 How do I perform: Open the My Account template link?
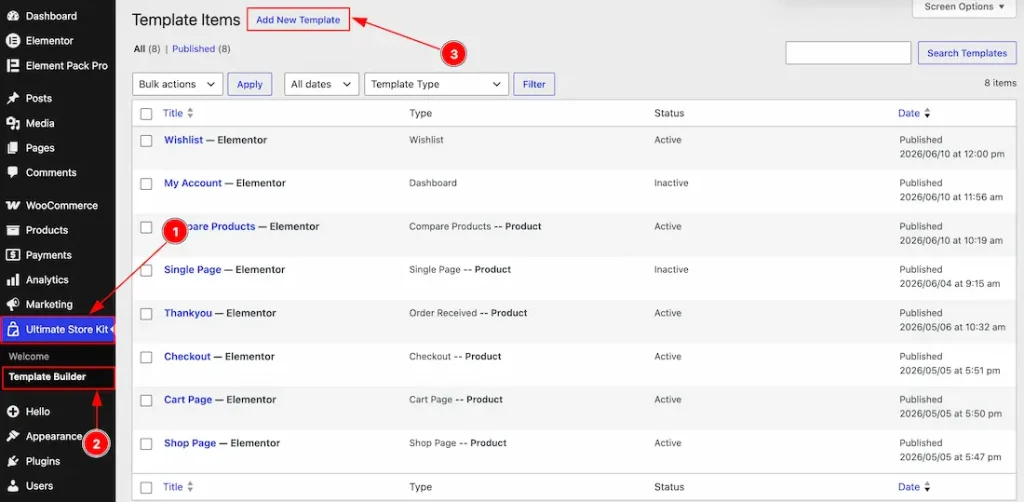[193, 183]
